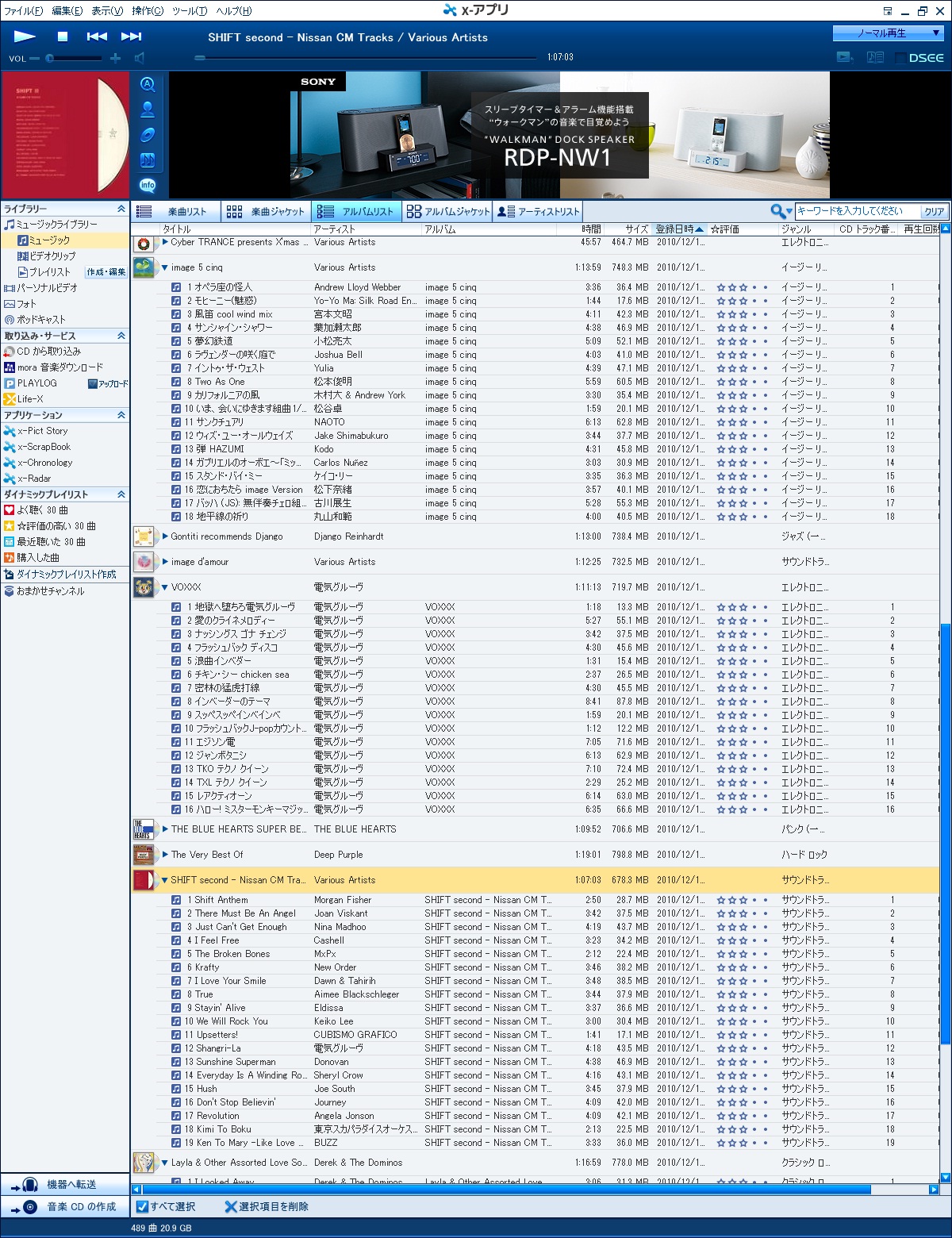Go back to the previous track
Viewport: 952px width, 1238px height.
tap(97, 37)
